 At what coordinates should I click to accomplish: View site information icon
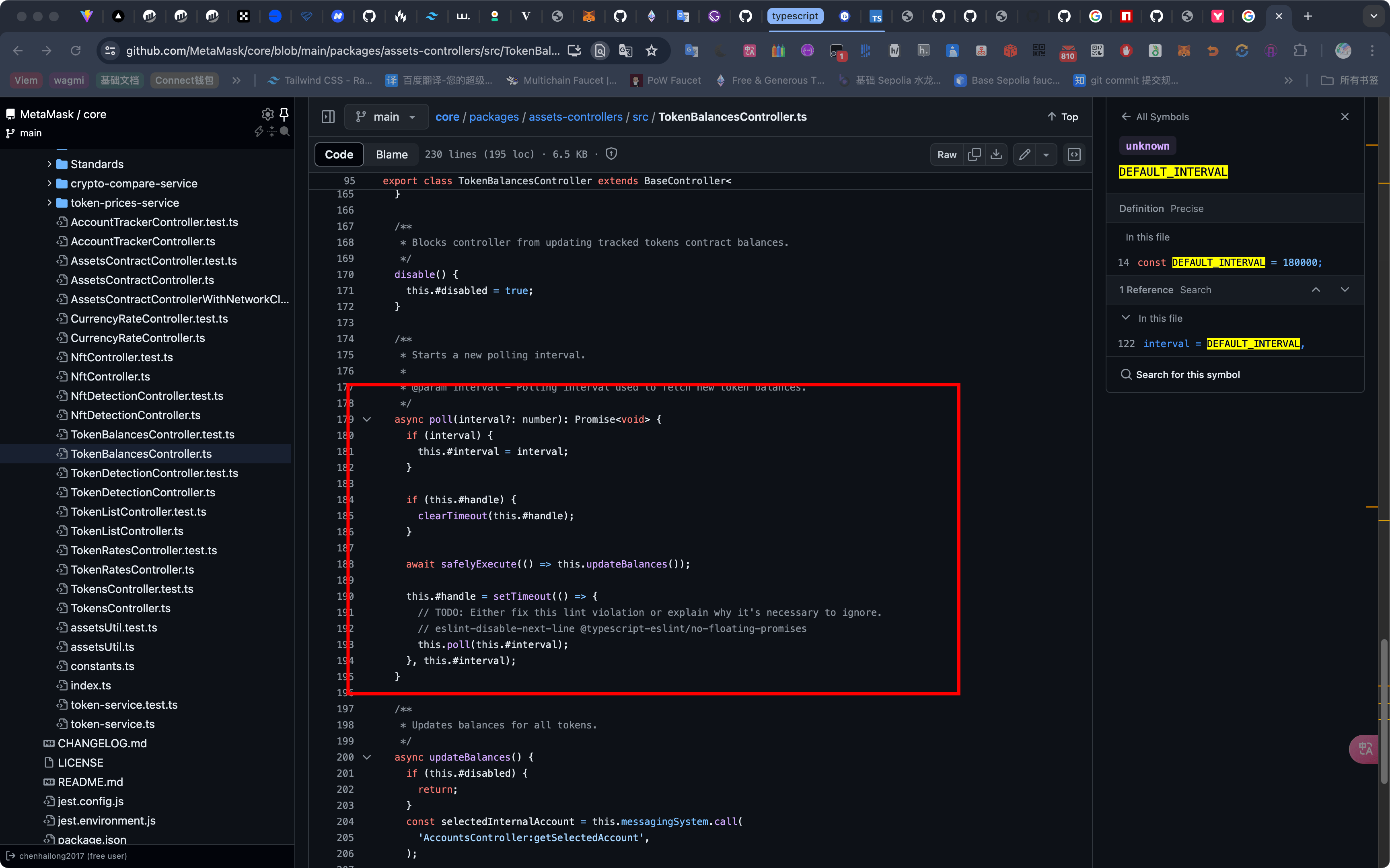[x=110, y=51]
